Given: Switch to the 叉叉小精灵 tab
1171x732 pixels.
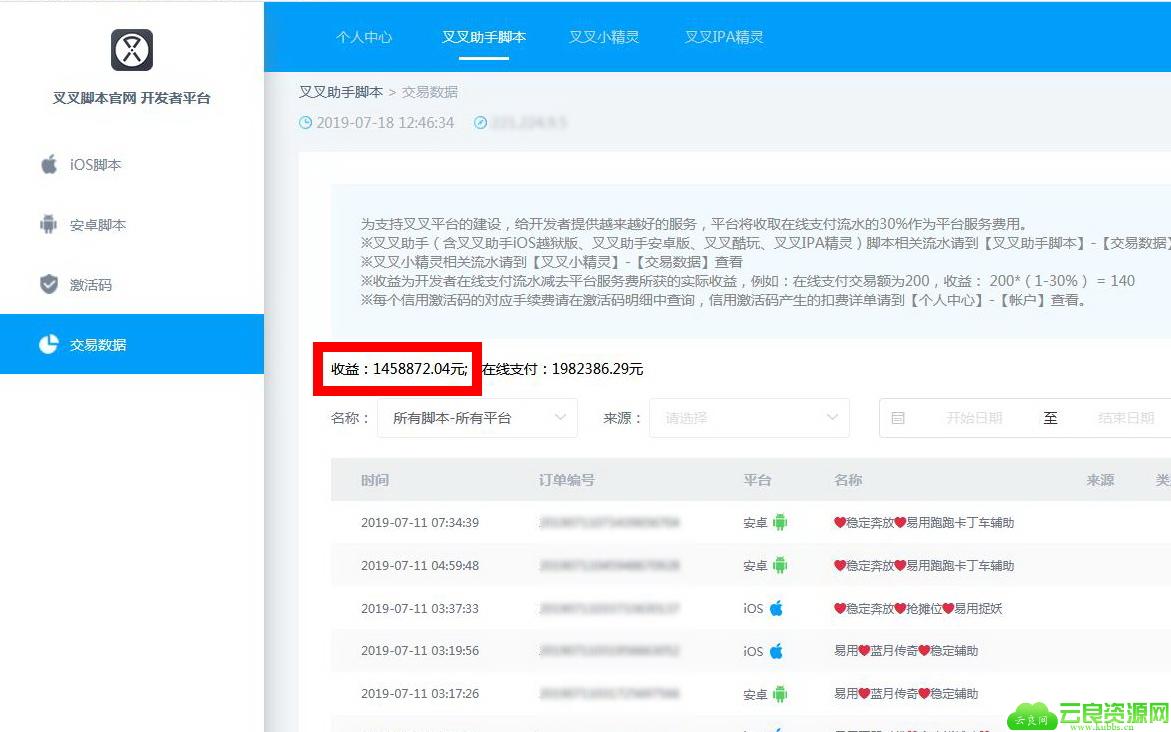Looking at the screenshot, I should 604,37.
